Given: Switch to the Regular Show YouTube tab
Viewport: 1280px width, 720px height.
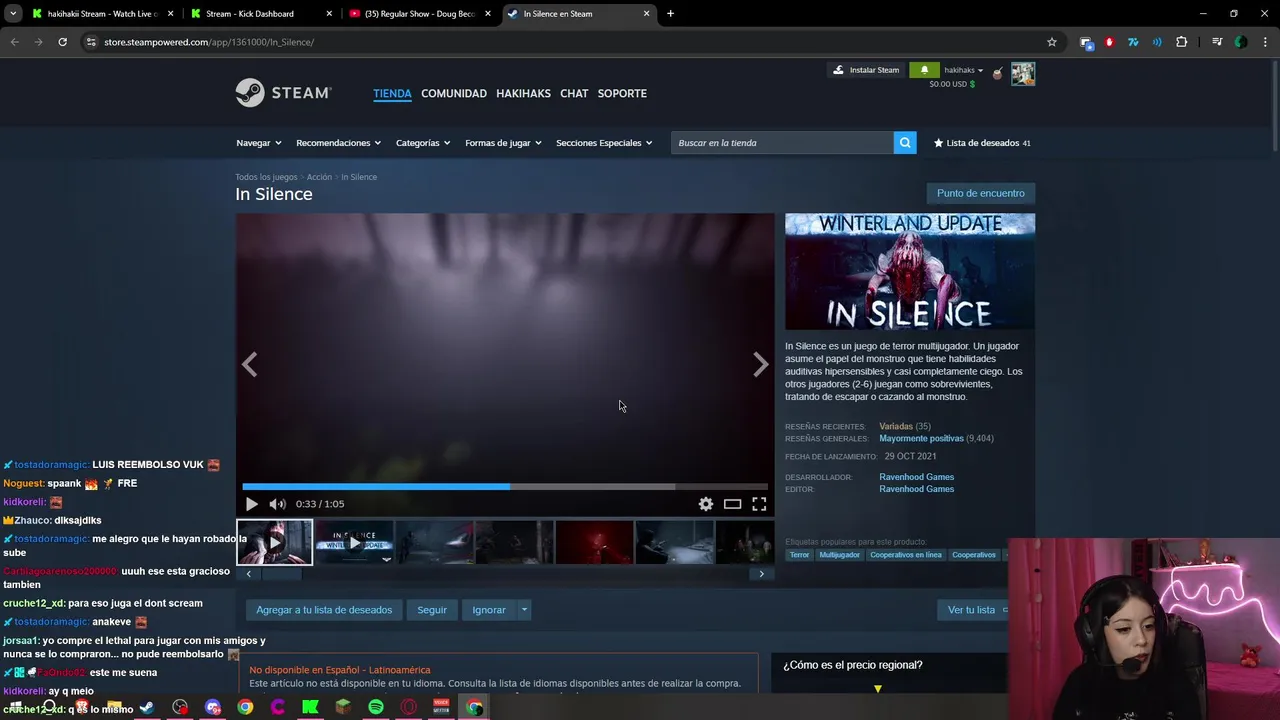Looking at the screenshot, I should pos(418,14).
